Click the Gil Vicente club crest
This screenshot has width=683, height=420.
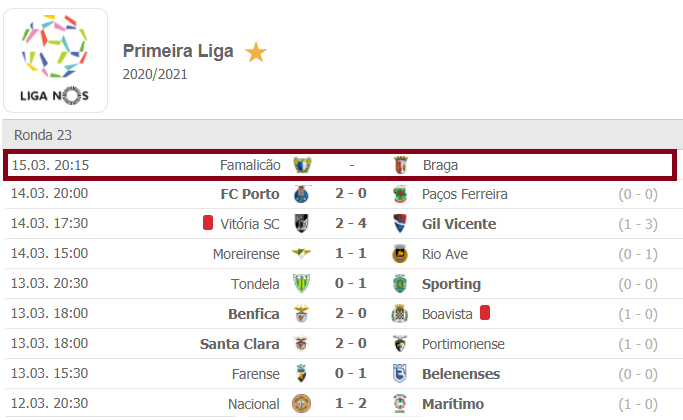click(402, 224)
